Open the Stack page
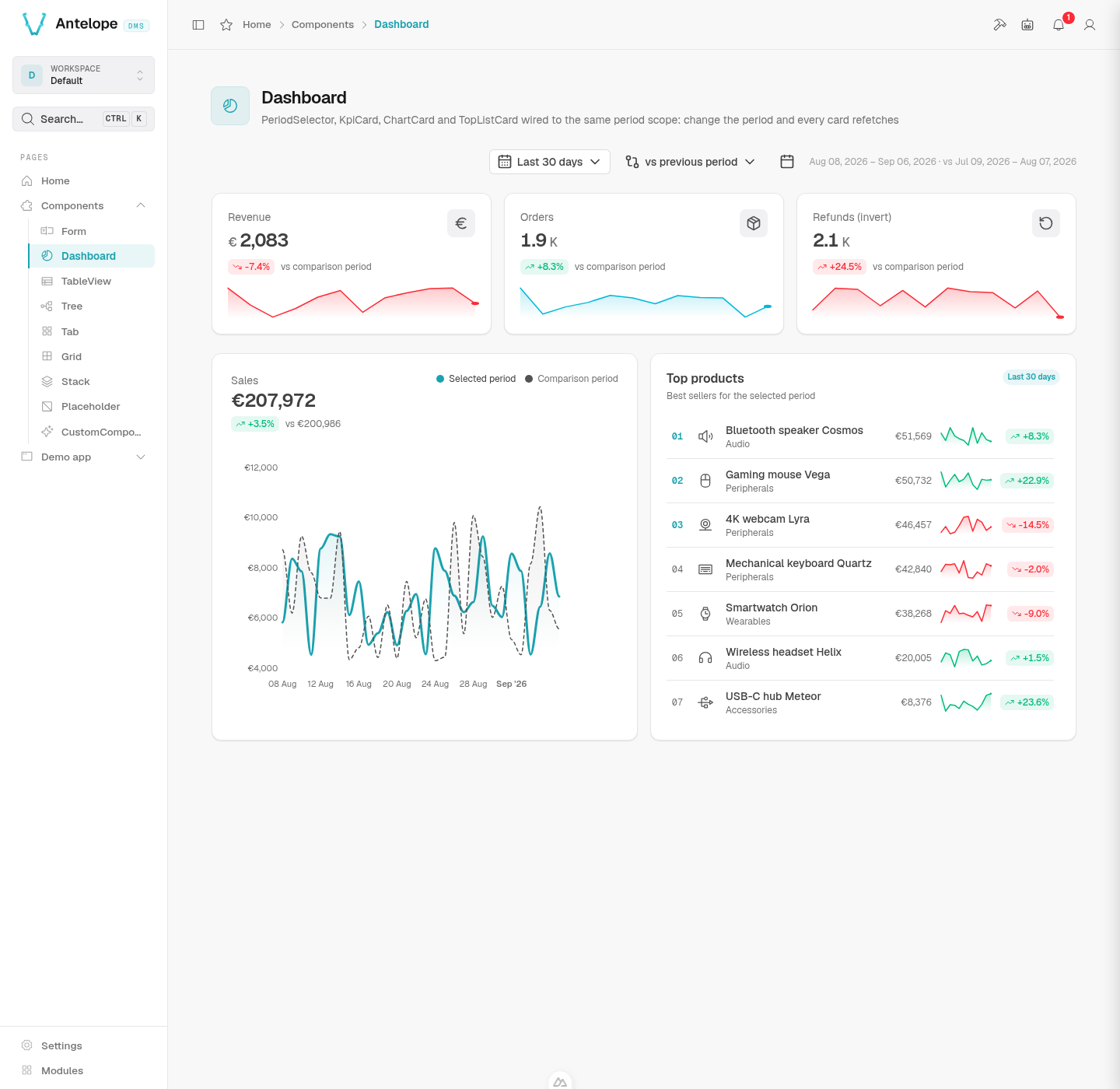Screen dimensions: 1120x1089 click(92, 381)
